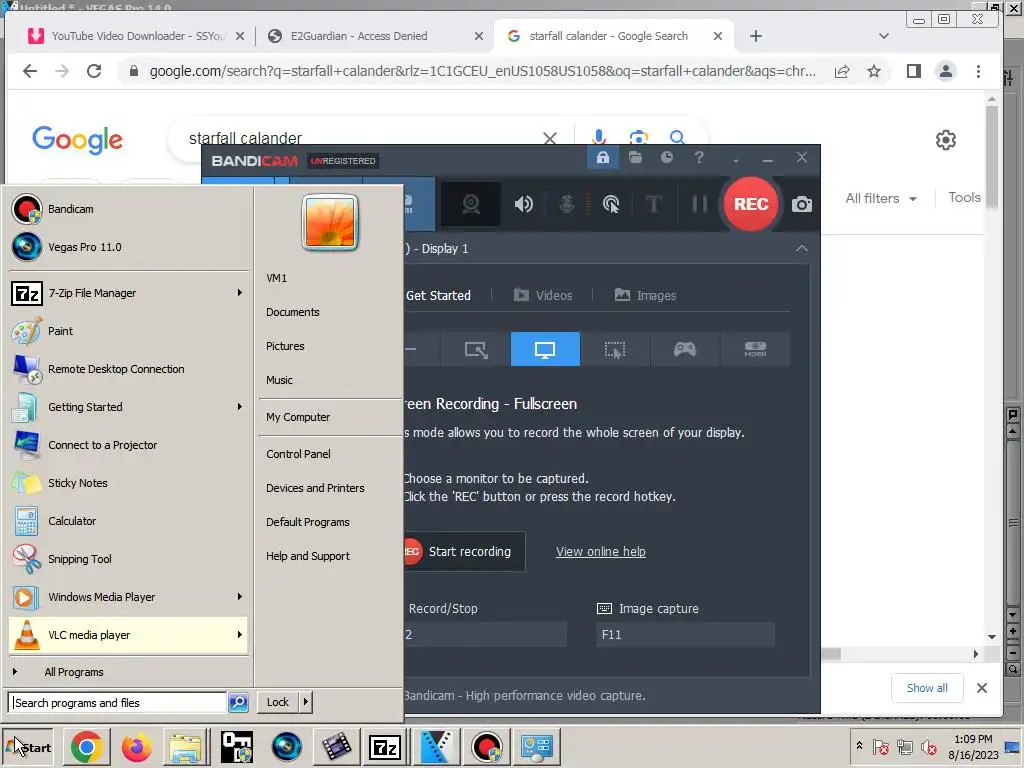Open Sticky Notes from Start menu
This screenshot has height=768, width=1024.
coord(128,483)
